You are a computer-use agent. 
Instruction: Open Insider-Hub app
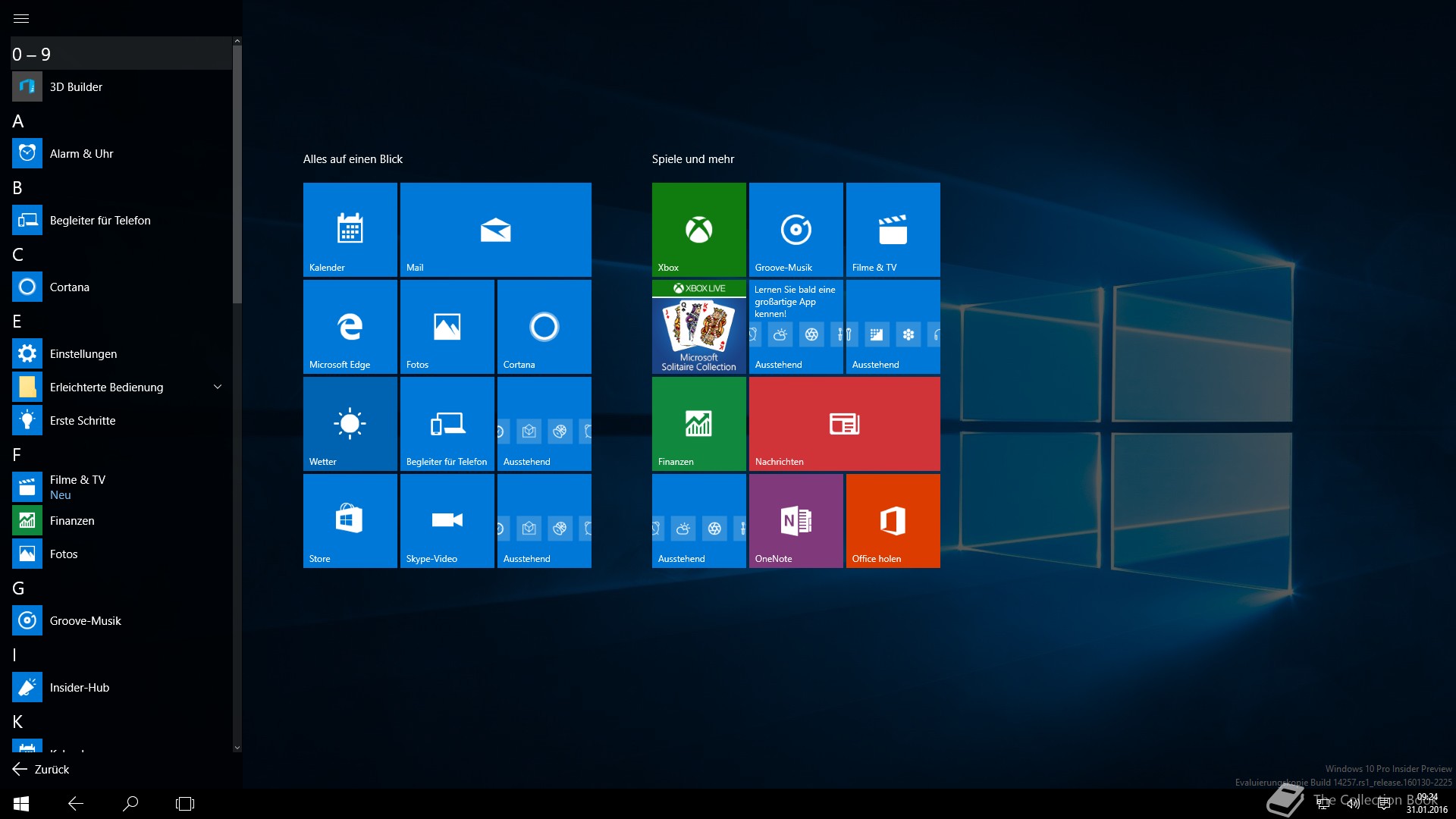point(121,687)
